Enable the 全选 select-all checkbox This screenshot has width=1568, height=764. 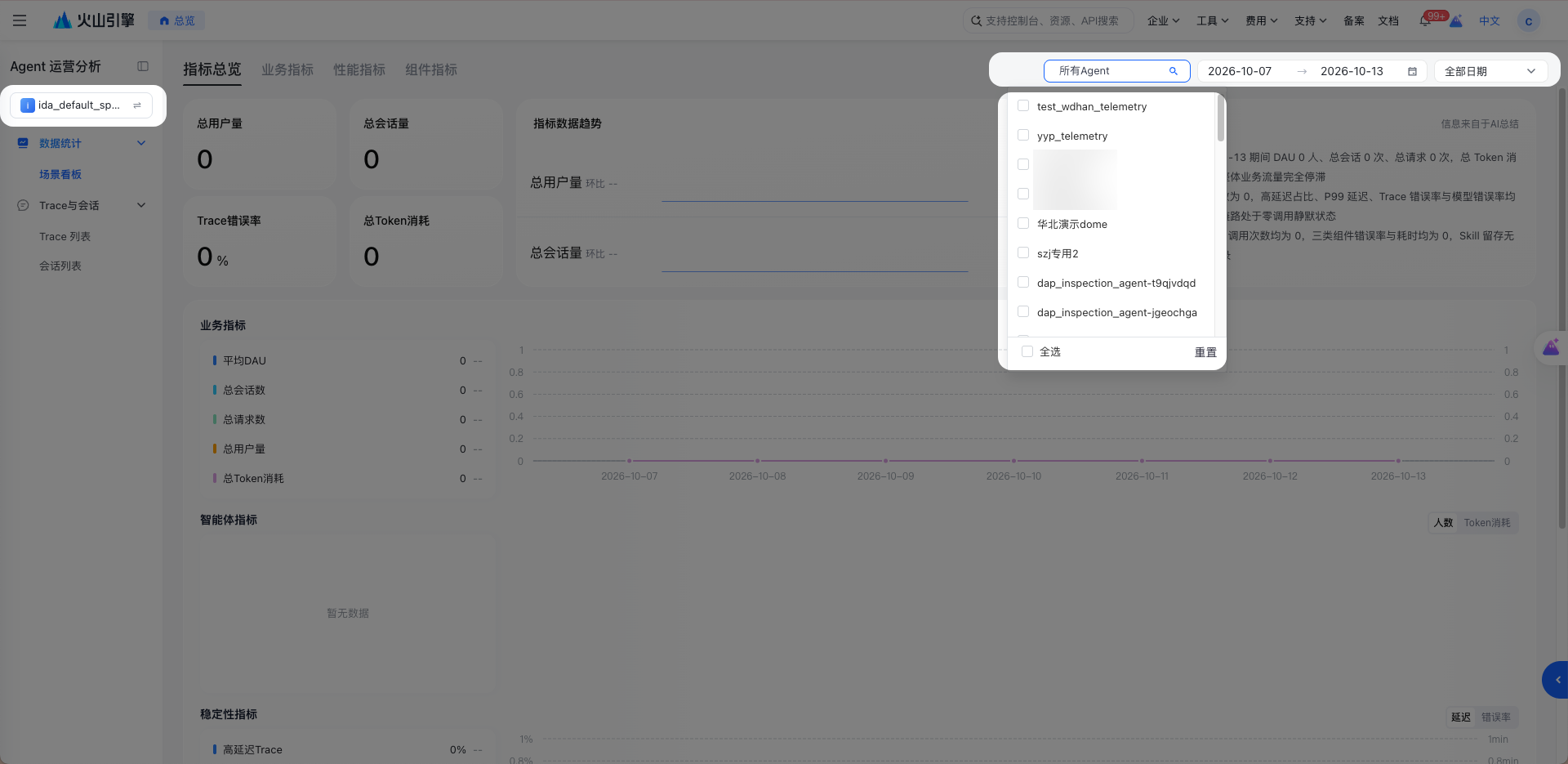[1027, 351]
